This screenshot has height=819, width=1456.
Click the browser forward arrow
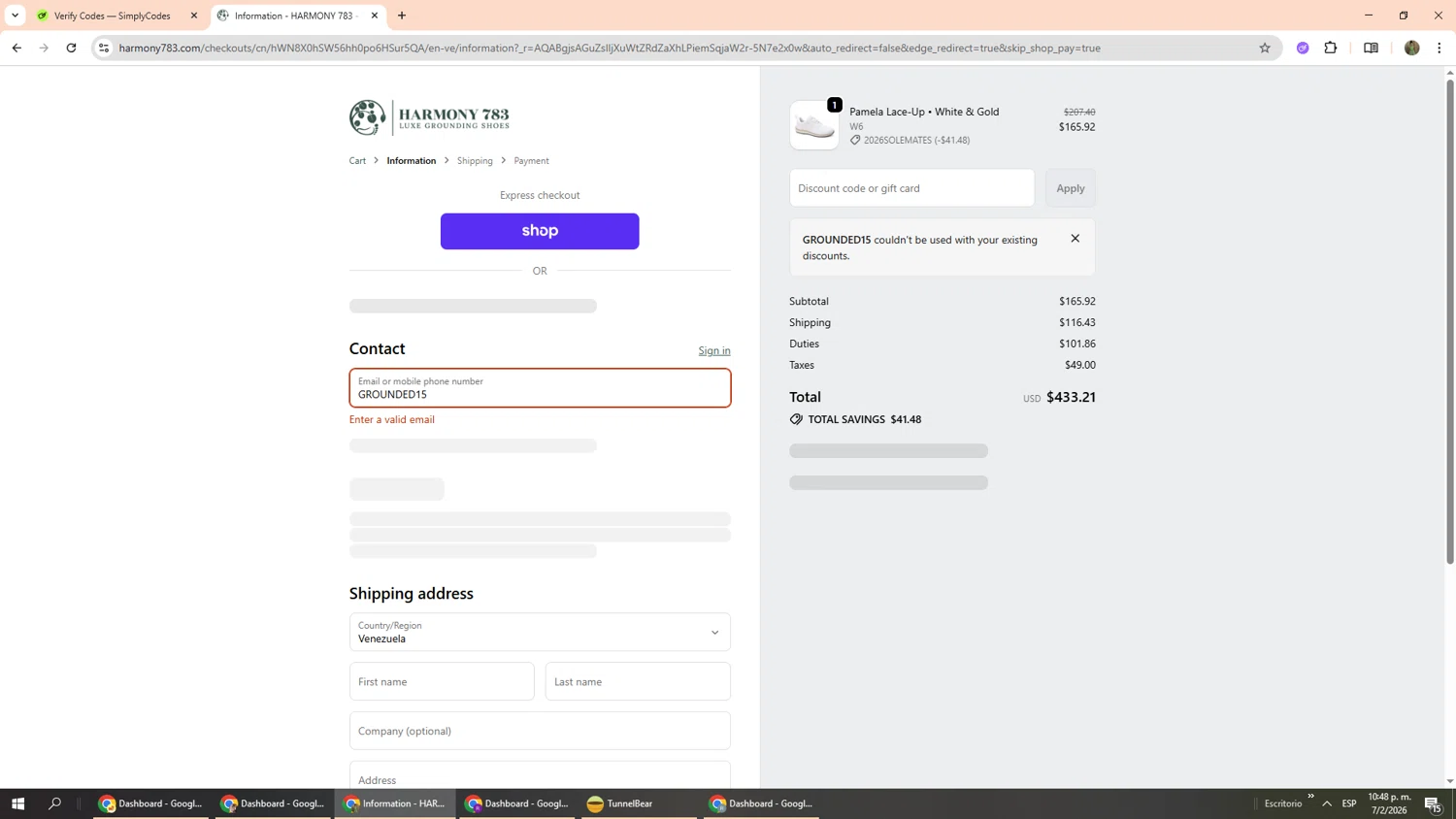(44, 48)
